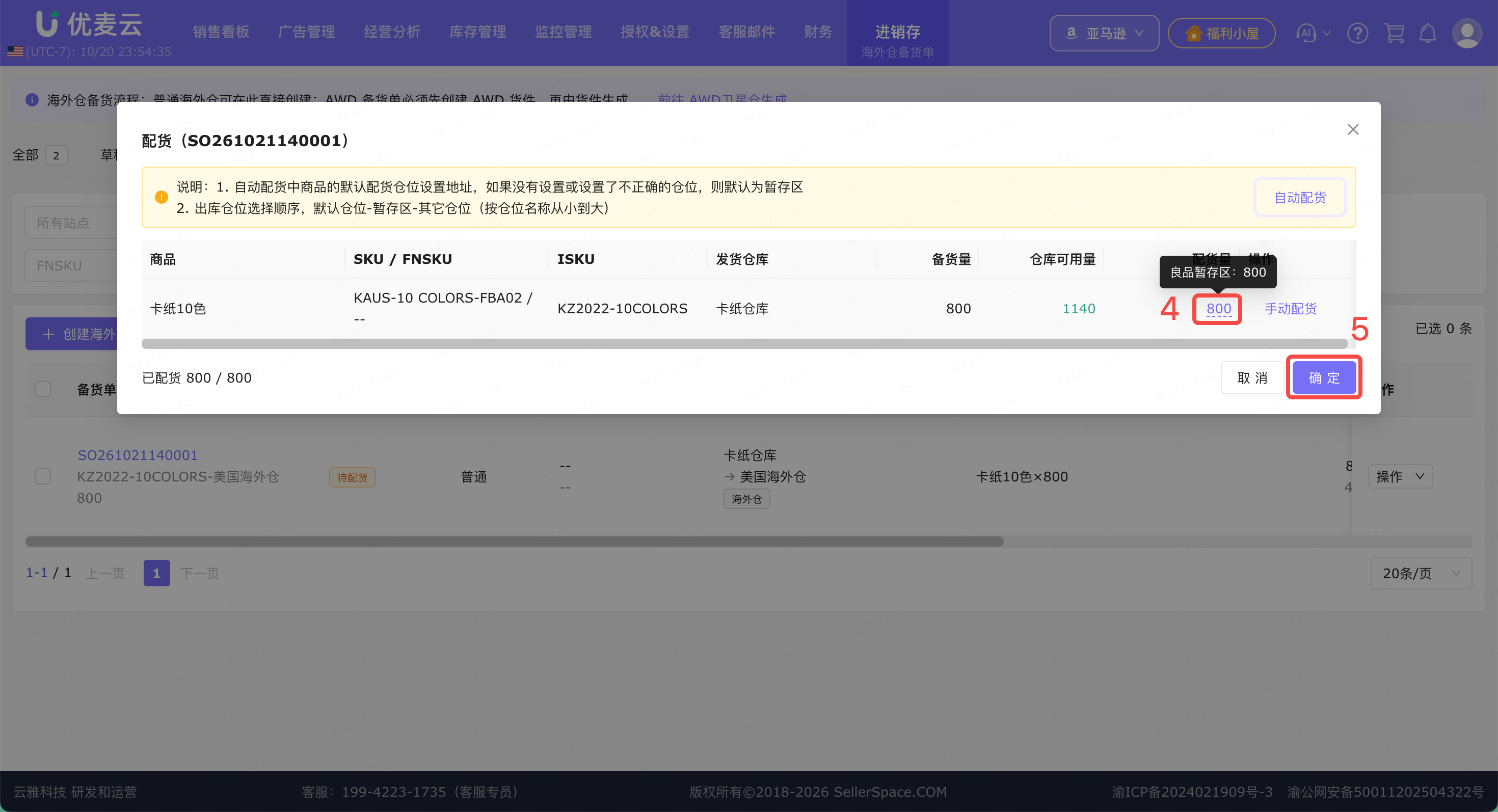The width and height of the screenshot is (1498, 812).
Task: Click the dialog's horizontal scrollbar
Action: [x=744, y=344]
